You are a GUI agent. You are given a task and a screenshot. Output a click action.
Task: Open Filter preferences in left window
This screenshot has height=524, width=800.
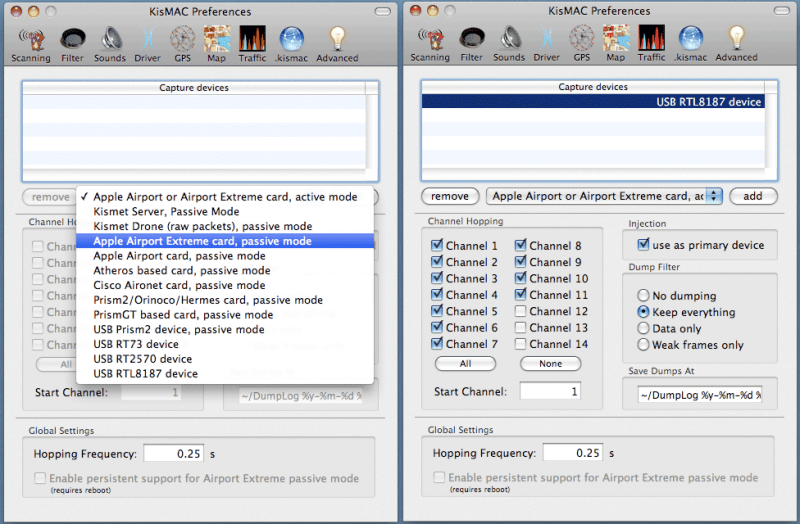[x=72, y=45]
